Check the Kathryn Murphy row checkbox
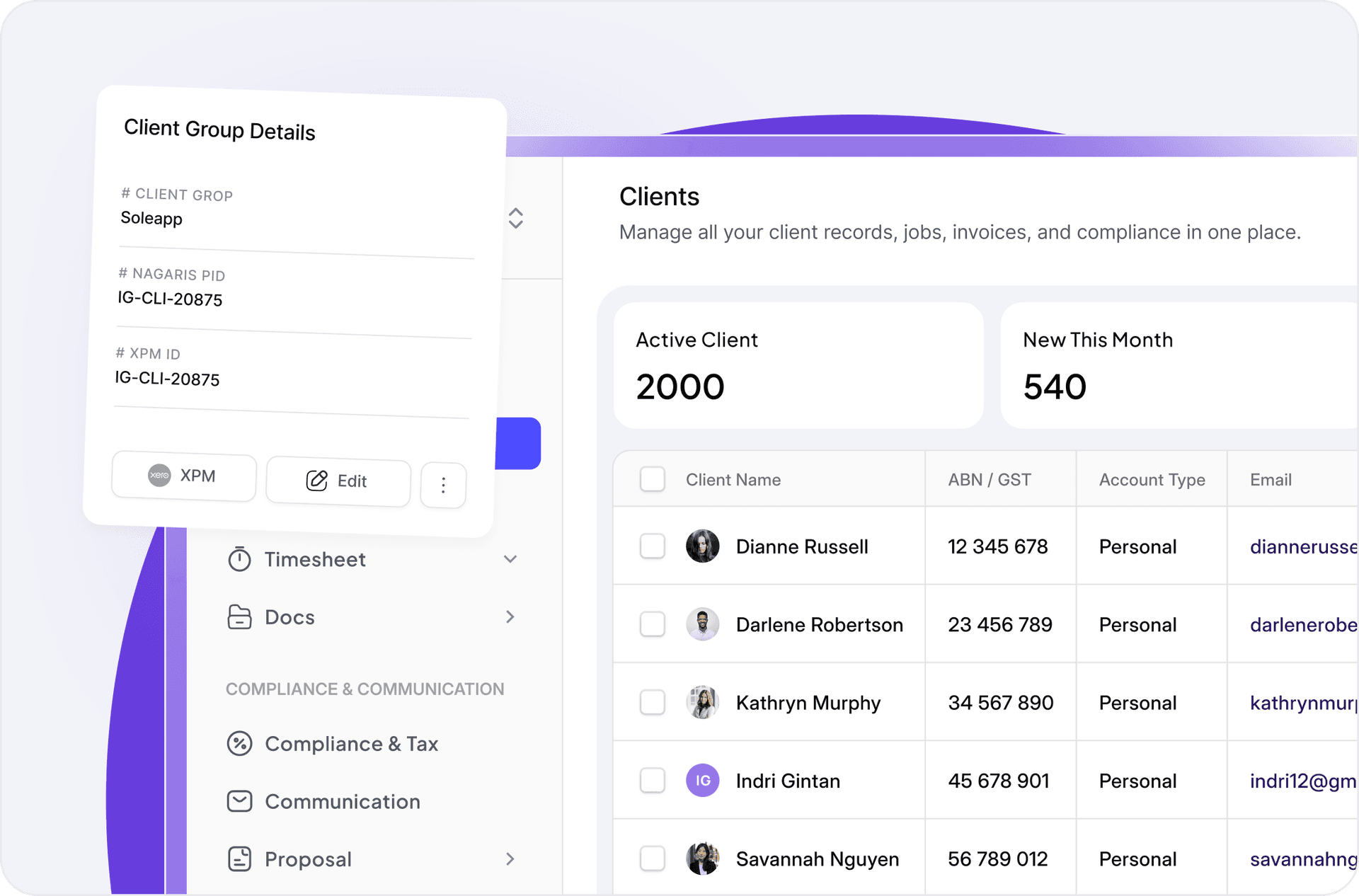 coord(653,703)
